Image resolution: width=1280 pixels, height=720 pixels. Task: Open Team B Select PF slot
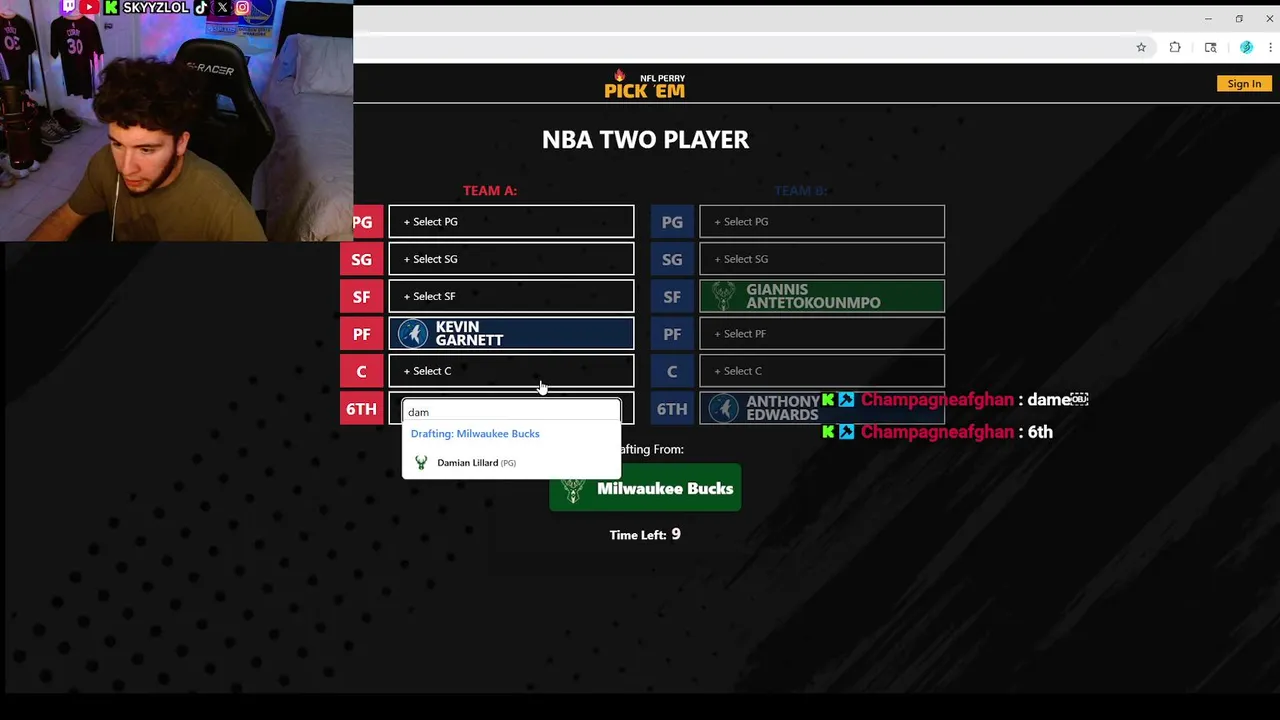click(x=822, y=334)
